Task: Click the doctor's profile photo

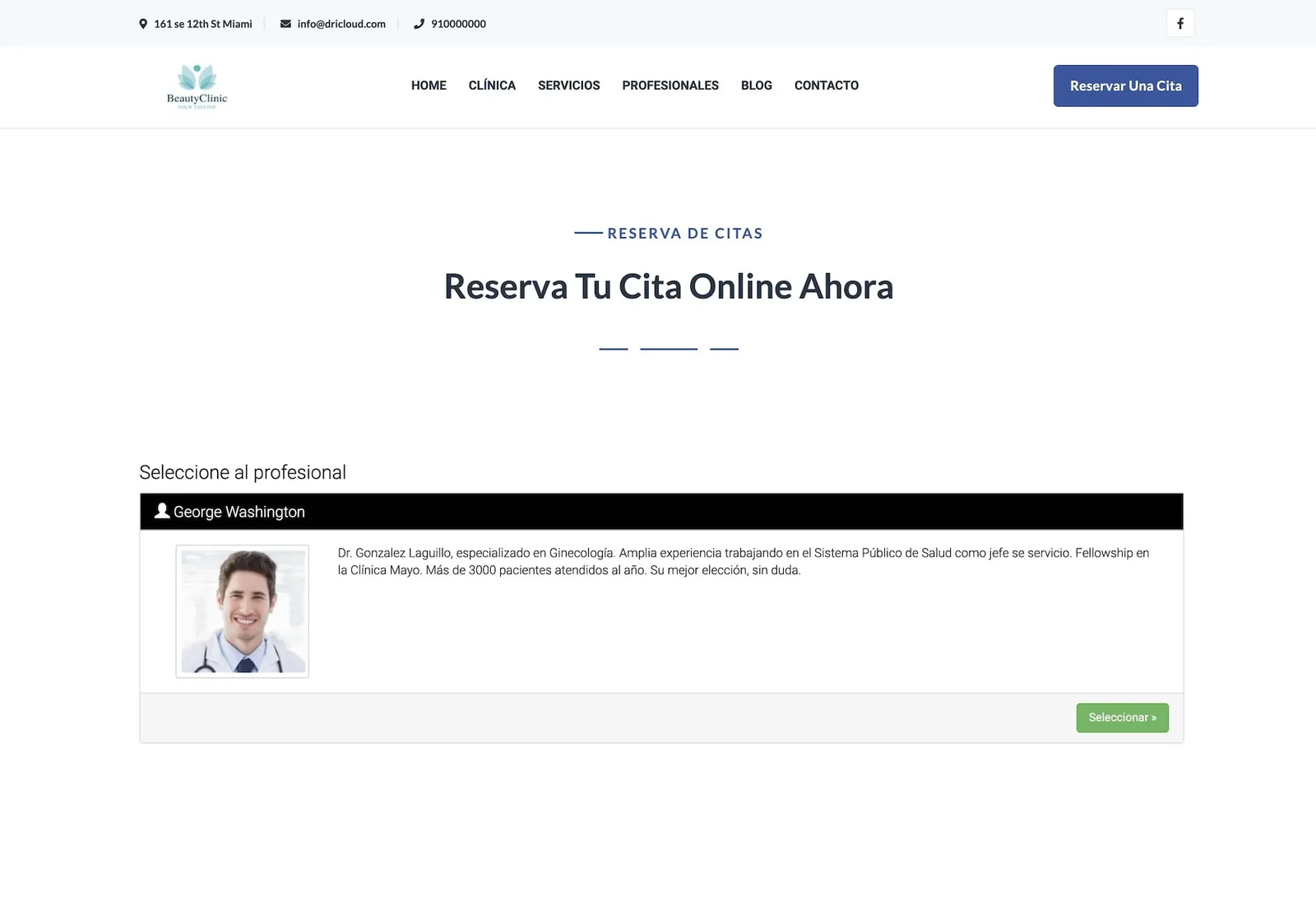Action: (x=243, y=611)
